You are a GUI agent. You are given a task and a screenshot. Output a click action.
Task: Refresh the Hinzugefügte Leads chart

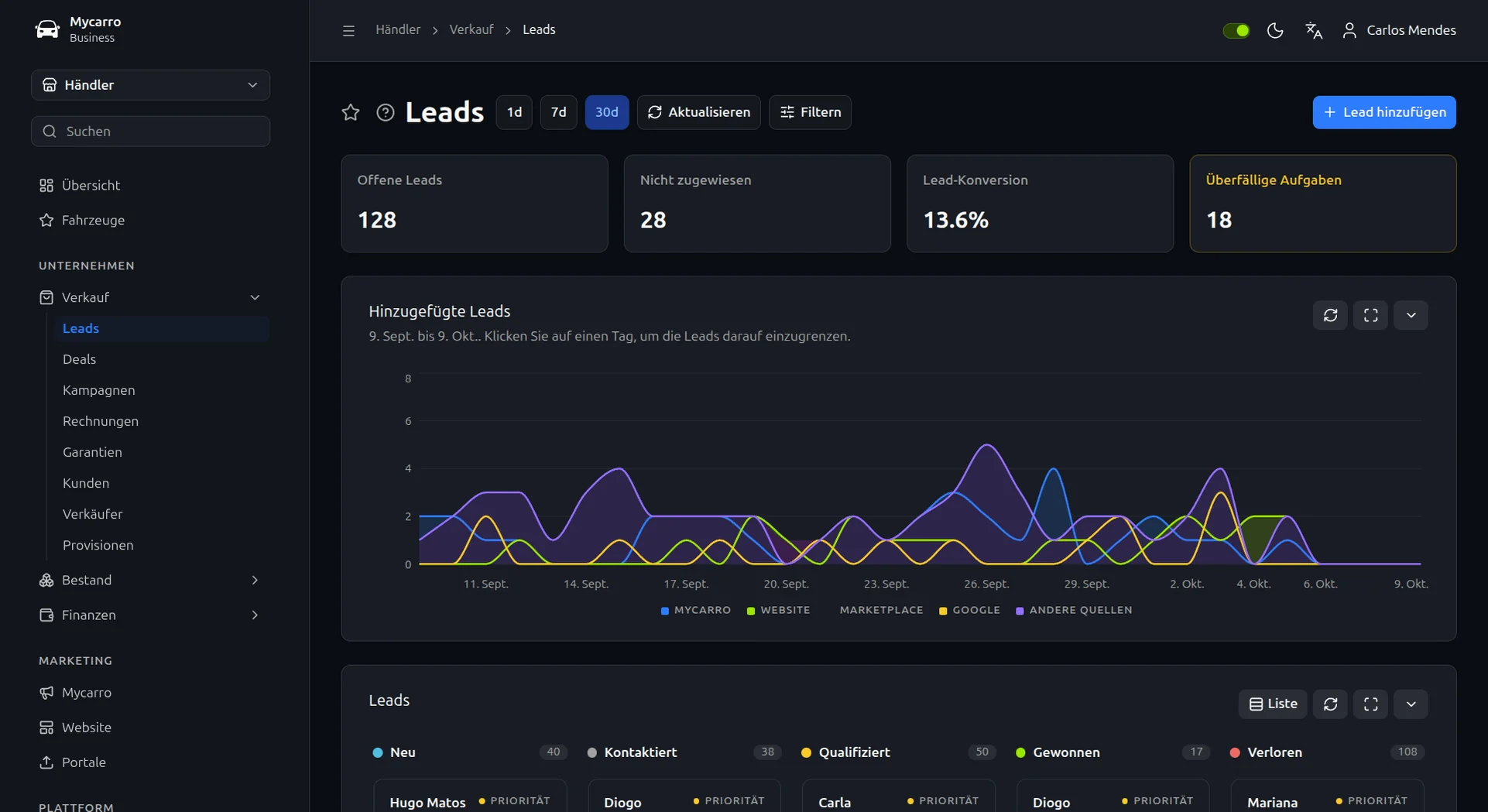point(1330,316)
